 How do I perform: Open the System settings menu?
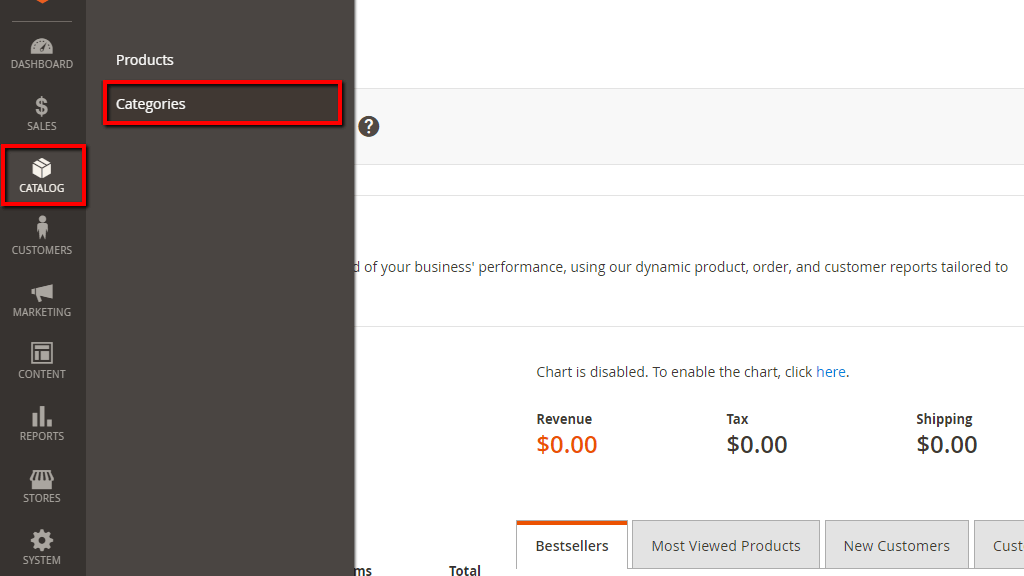point(41,546)
